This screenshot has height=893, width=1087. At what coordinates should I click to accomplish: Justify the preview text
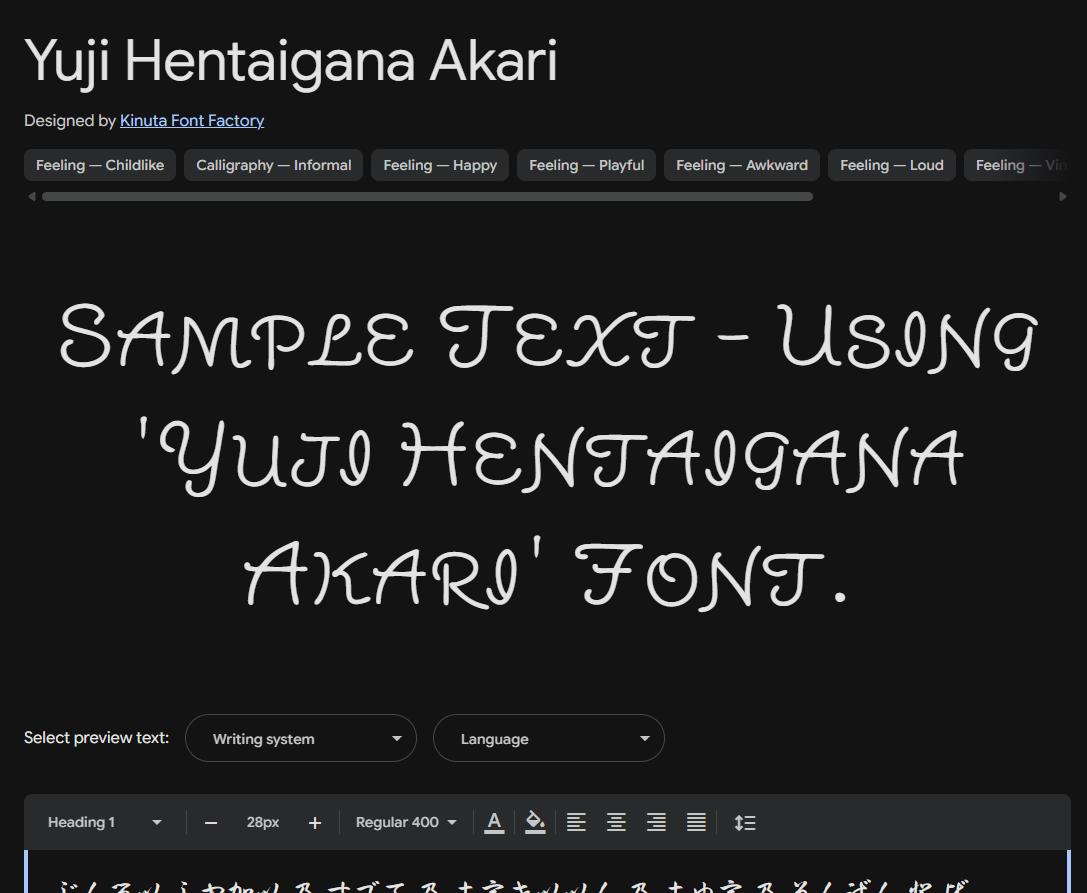click(x=696, y=822)
